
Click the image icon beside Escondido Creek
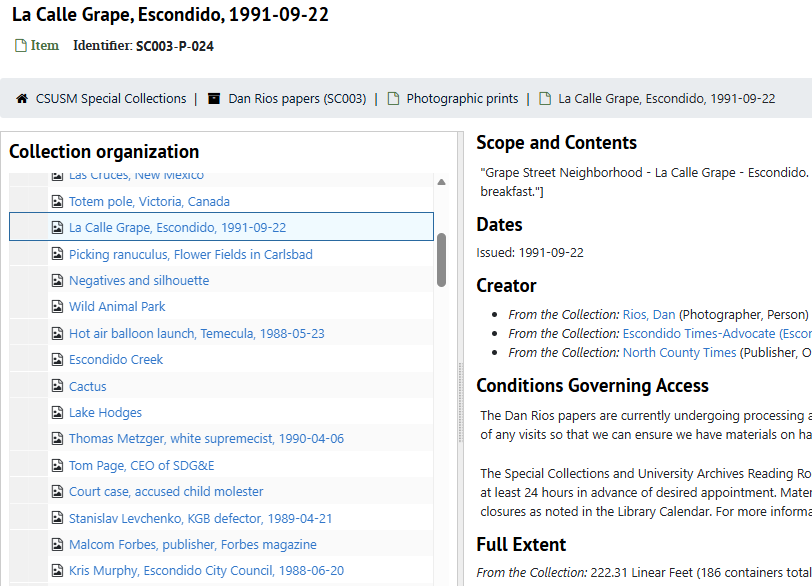click(57, 359)
